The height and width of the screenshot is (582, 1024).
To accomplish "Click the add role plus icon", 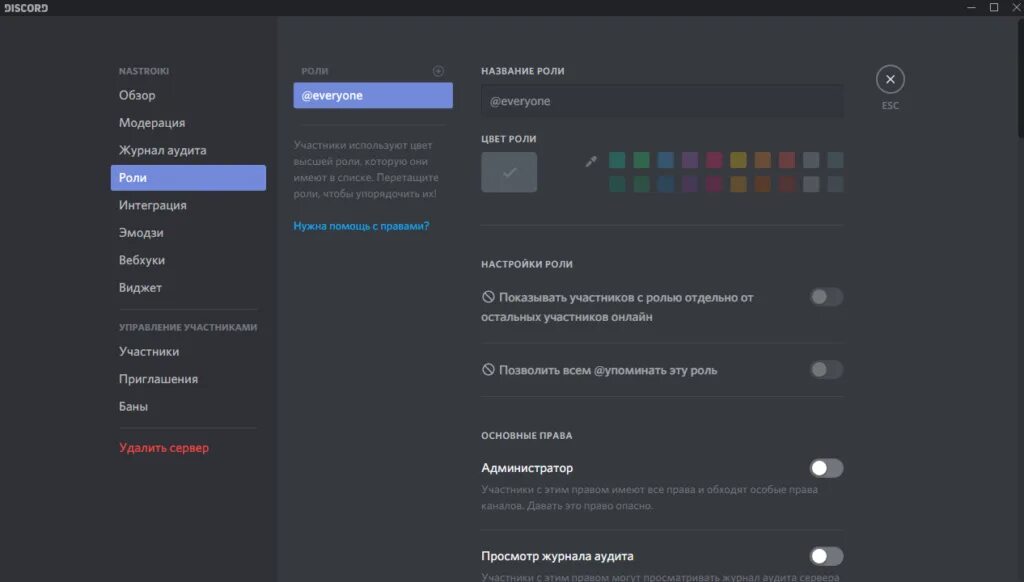I will pos(438,71).
